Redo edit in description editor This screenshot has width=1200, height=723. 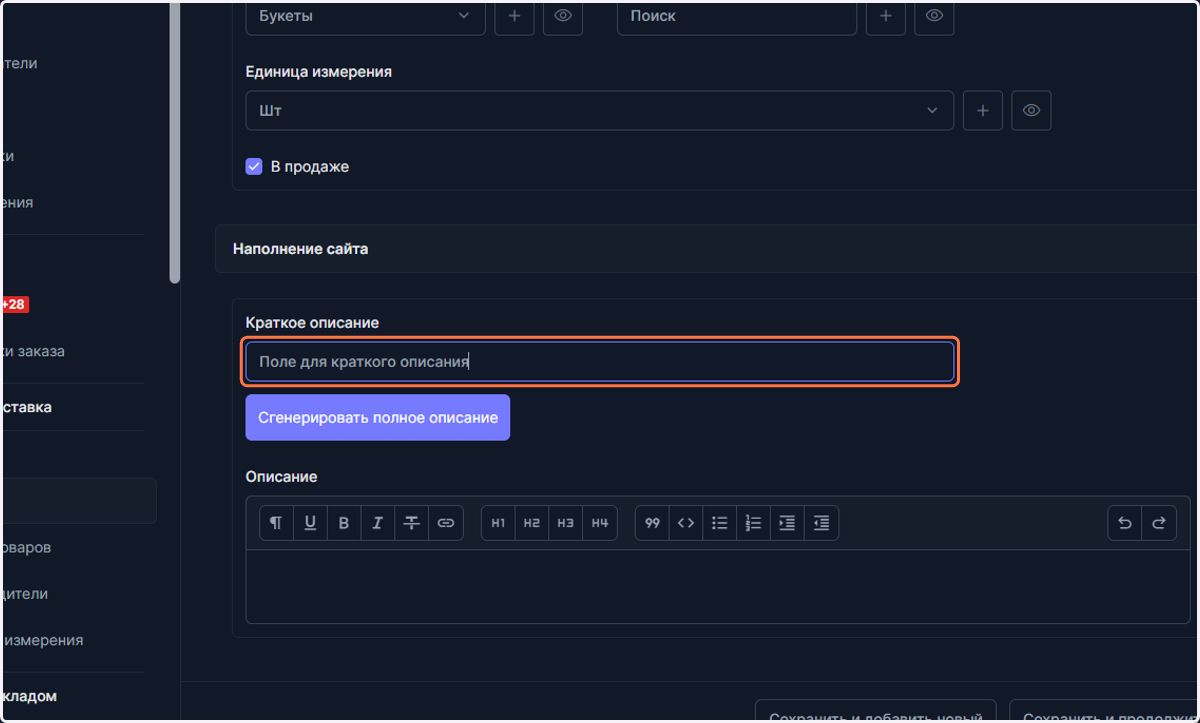coord(1159,523)
